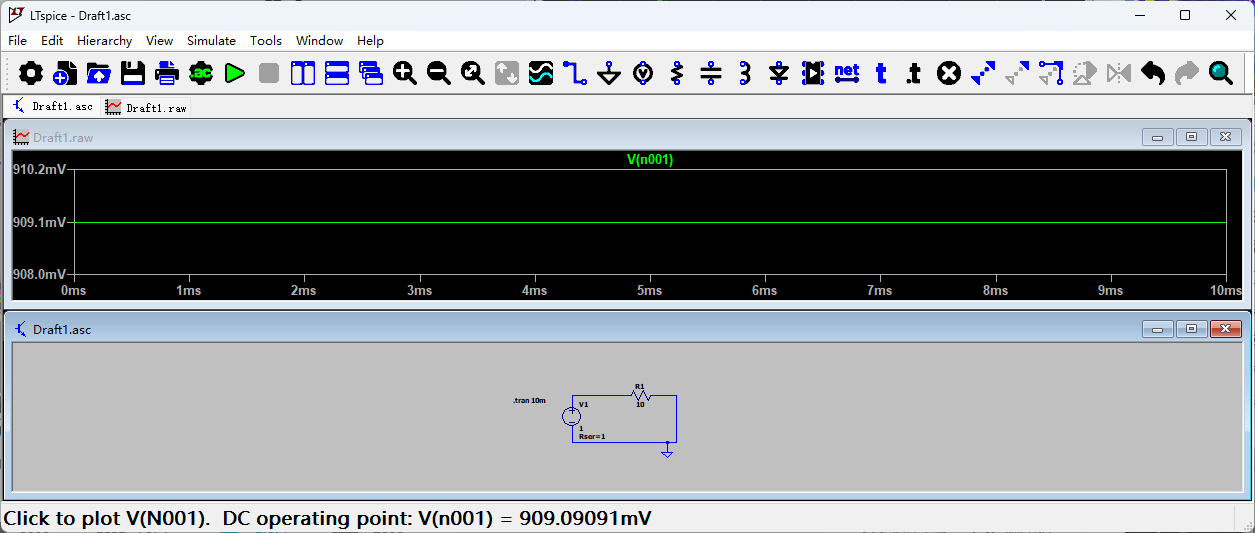Open the View menu
The height and width of the screenshot is (533, 1255).
point(159,41)
